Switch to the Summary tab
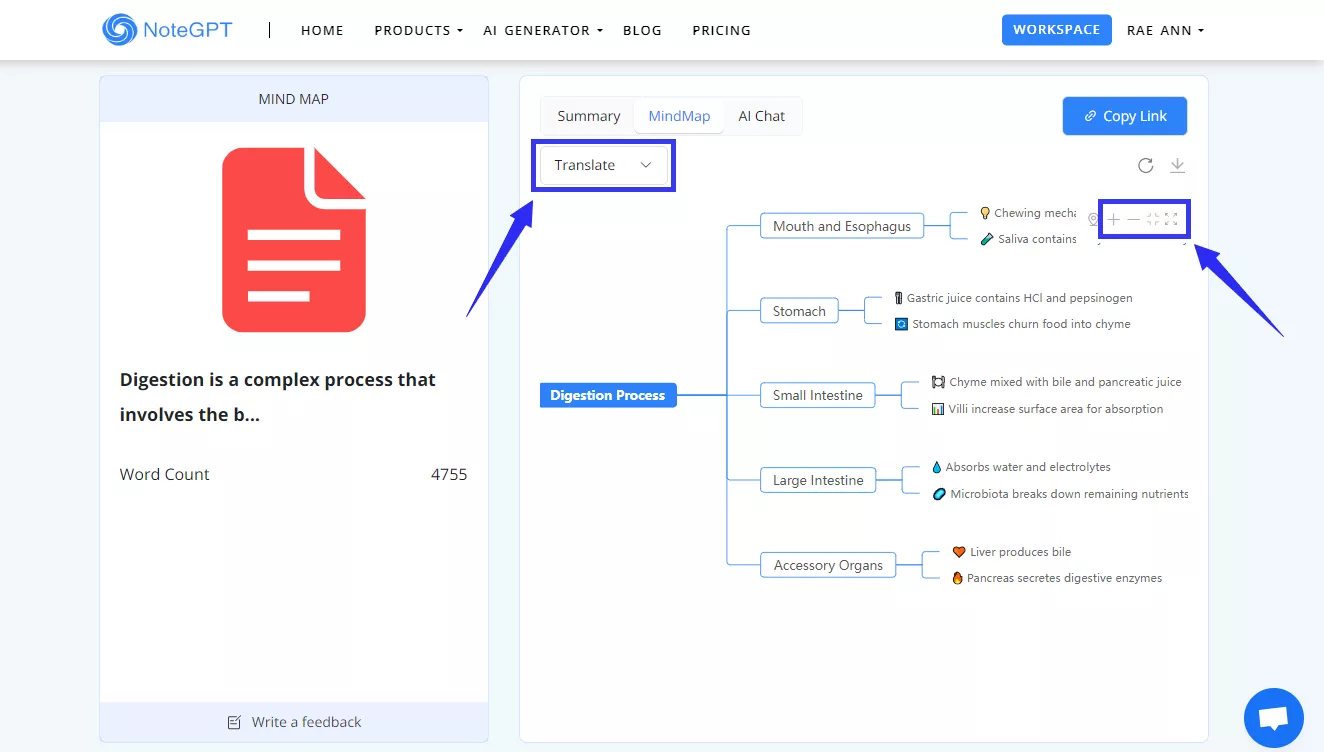The width and height of the screenshot is (1324, 752). click(x=588, y=115)
